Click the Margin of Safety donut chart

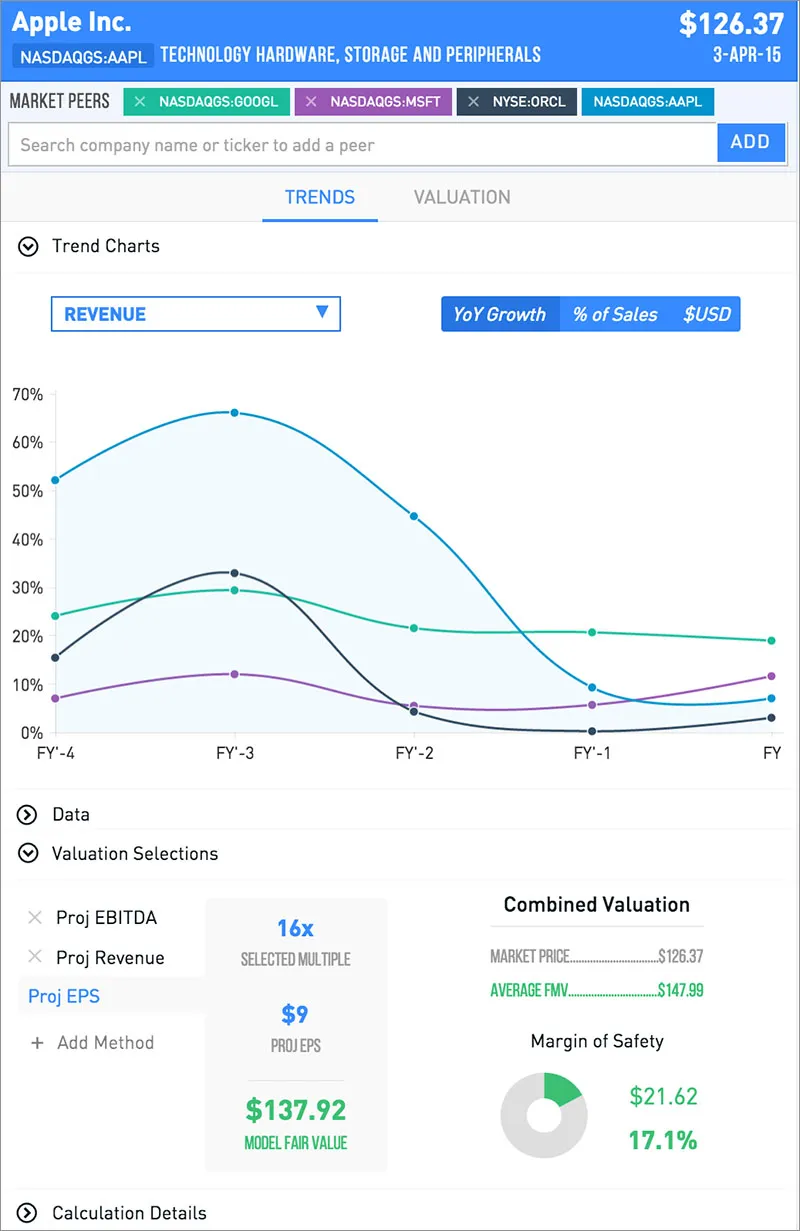pos(545,1115)
